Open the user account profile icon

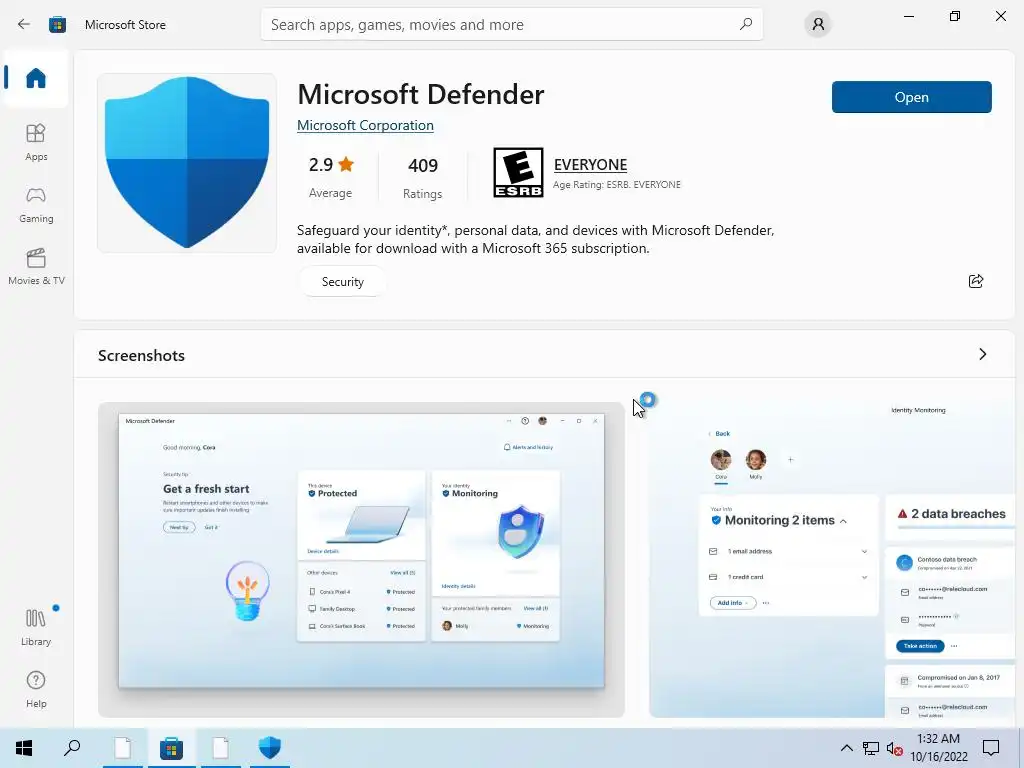818,25
